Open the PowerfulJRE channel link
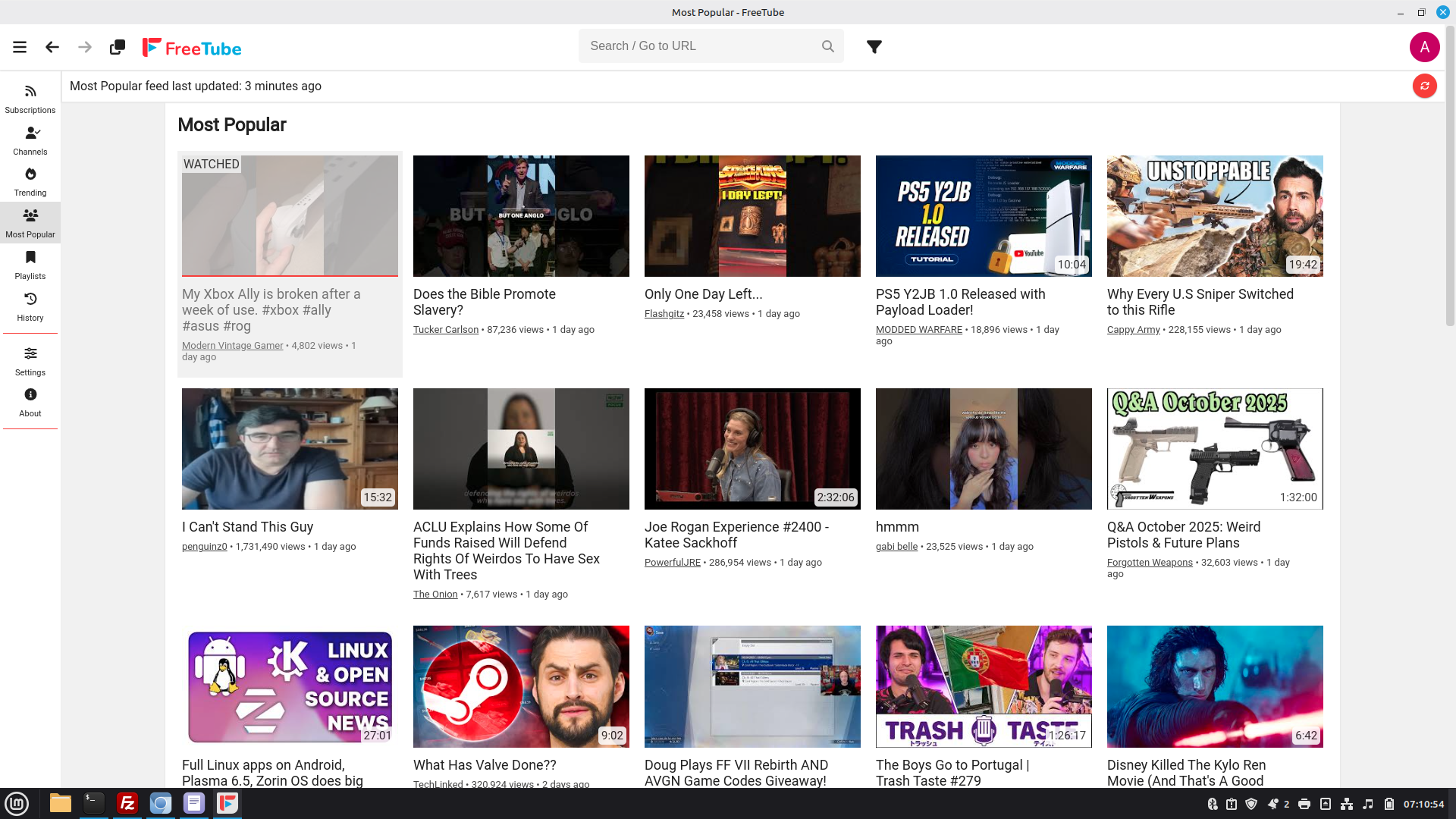This screenshot has width=1456, height=819. (x=673, y=563)
